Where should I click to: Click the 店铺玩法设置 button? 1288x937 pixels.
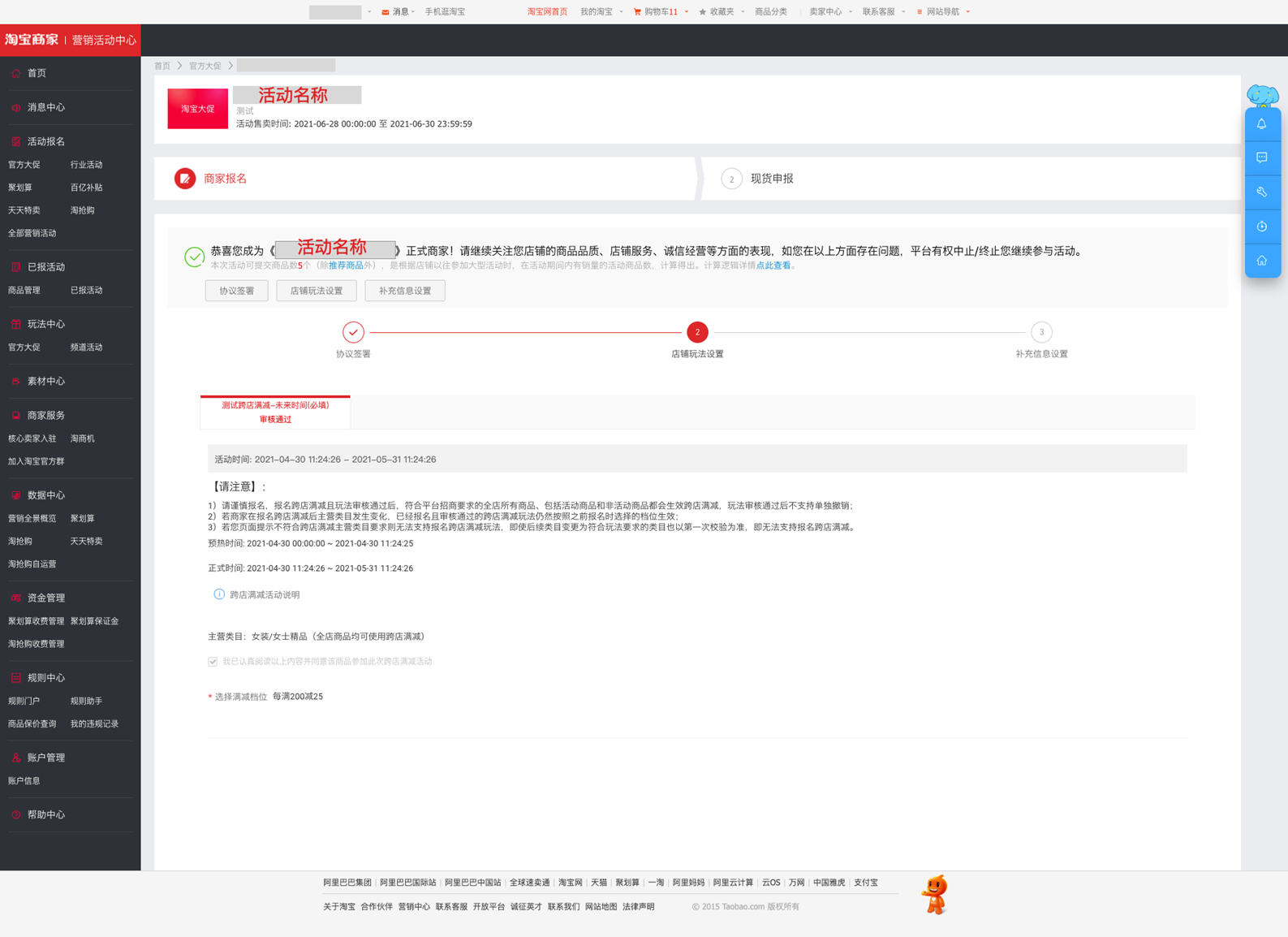317,291
